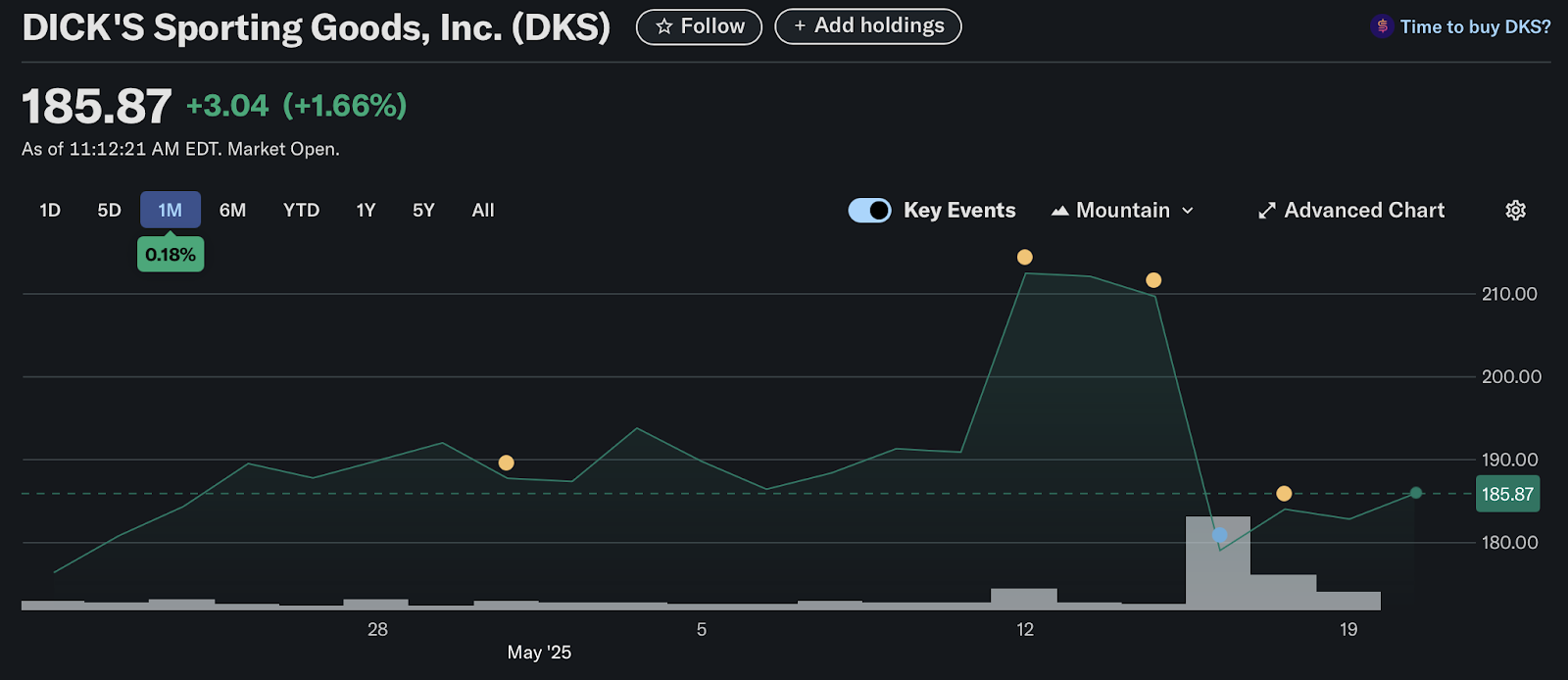The width and height of the screenshot is (1568, 680).
Task: Click the 185.87 price label on the axis
Action: coord(1507,494)
